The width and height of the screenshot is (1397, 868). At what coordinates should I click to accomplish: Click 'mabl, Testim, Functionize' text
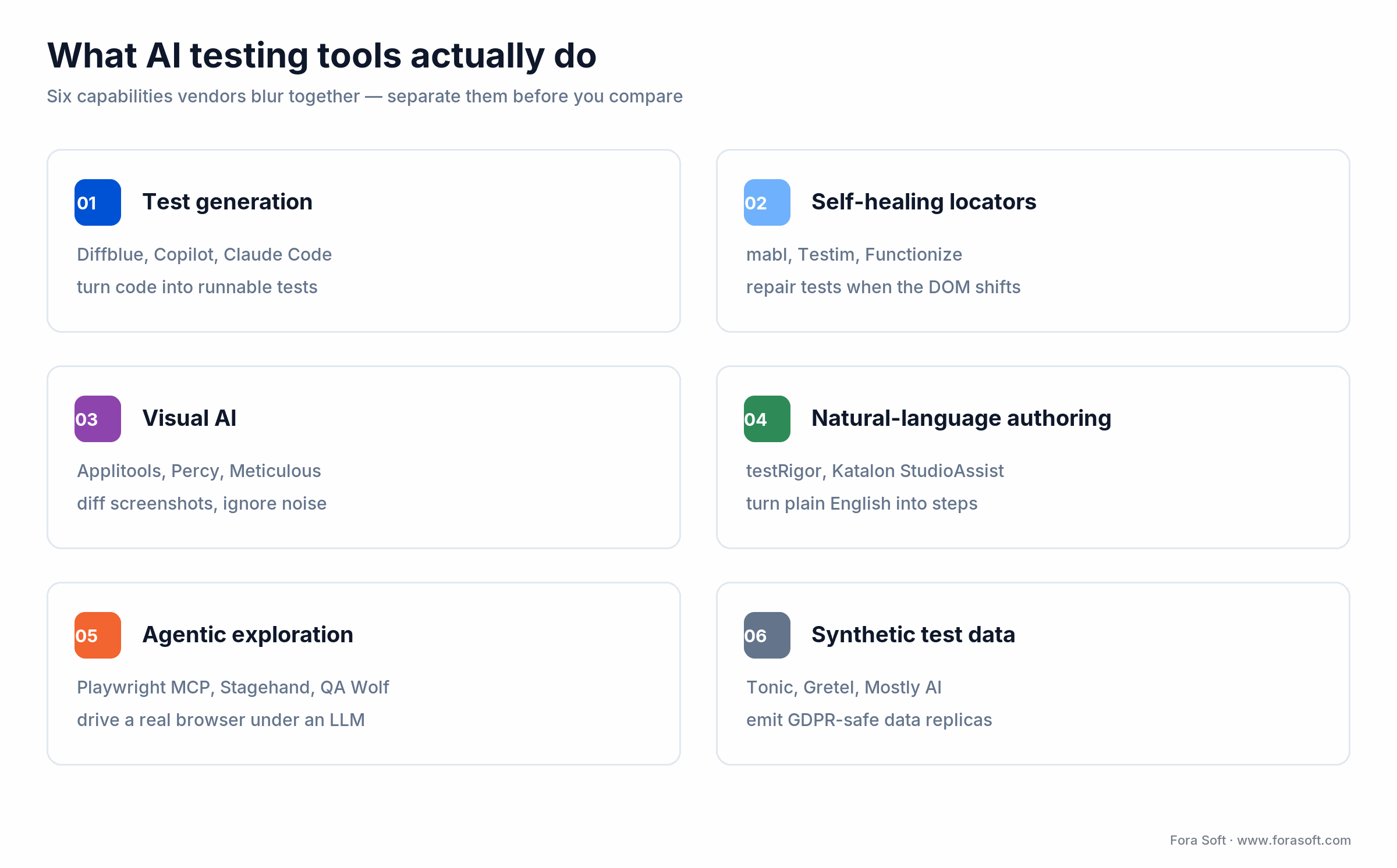[x=854, y=255]
